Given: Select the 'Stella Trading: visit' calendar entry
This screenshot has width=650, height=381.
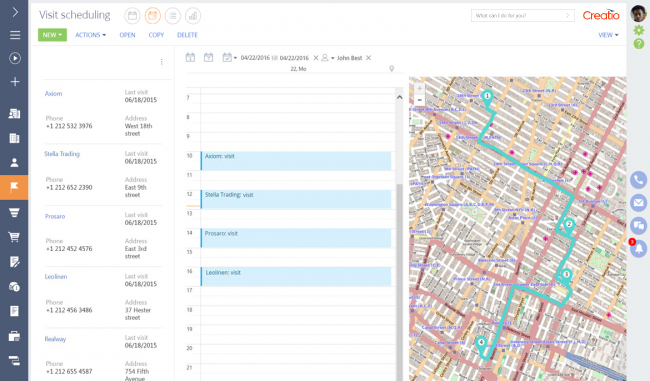Looking at the screenshot, I should pyautogui.click(x=296, y=199).
